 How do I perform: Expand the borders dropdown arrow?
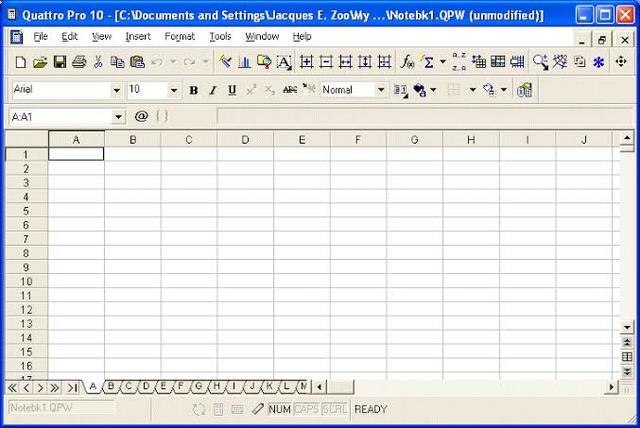point(473,90)
